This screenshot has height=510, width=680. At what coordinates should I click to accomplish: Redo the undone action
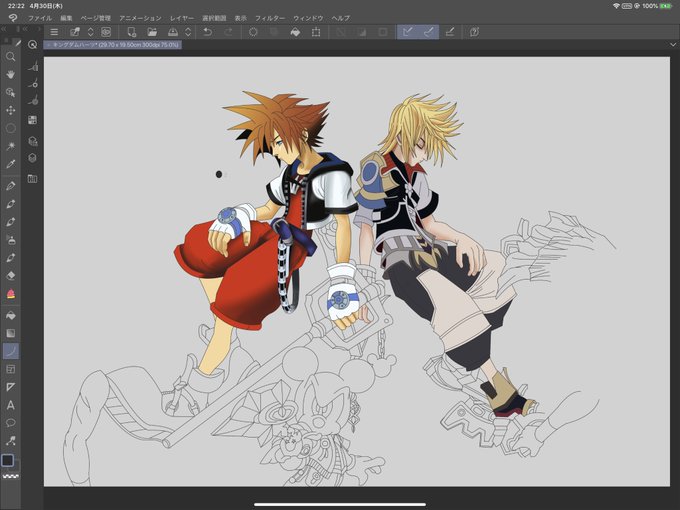click(x=228, y=32)
